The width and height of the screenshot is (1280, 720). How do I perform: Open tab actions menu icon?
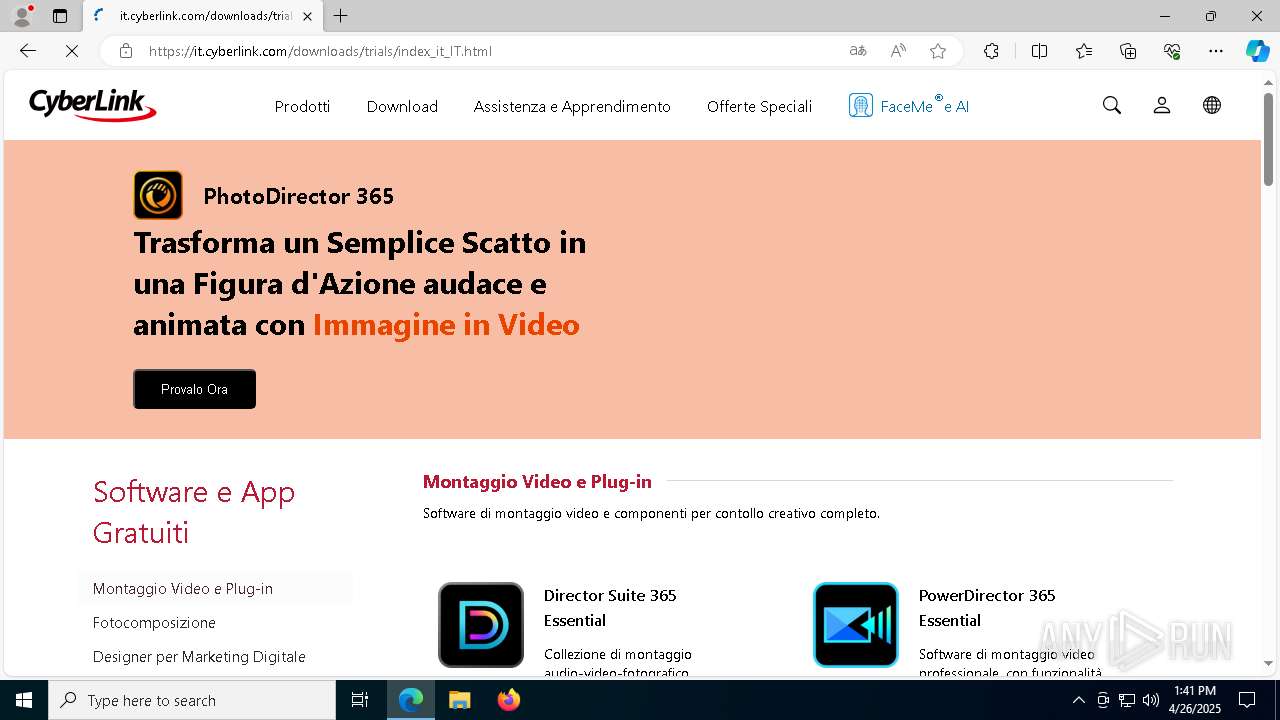coord(60,16)
